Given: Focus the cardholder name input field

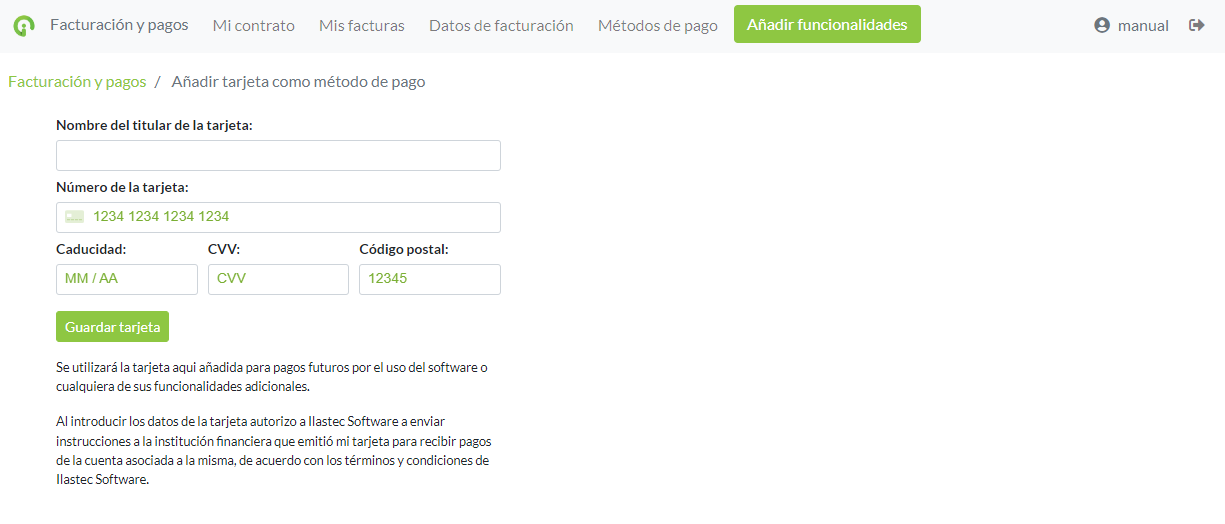Looking at the screenshot, I should [278, 156].
